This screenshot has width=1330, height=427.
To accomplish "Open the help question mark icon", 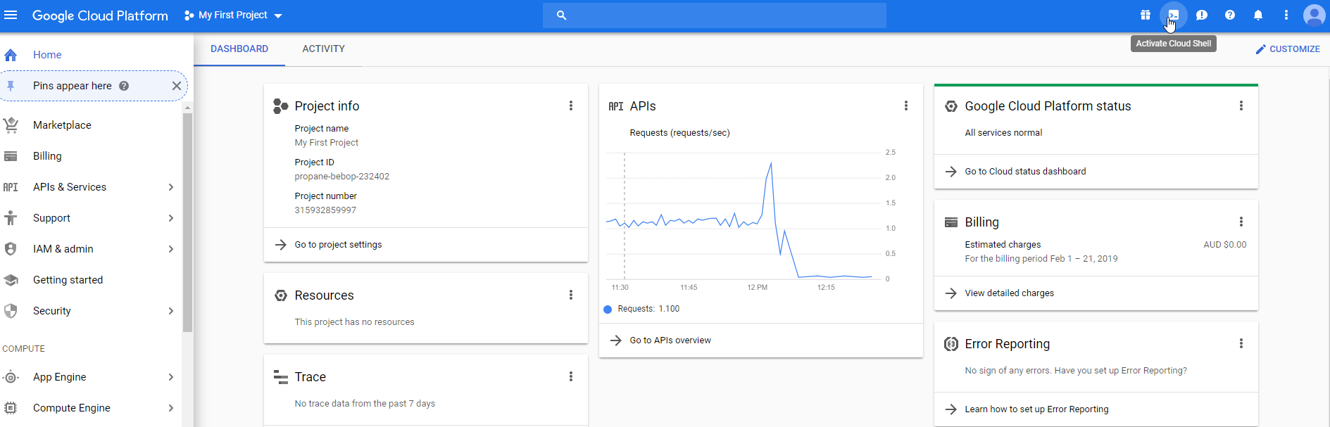I will pos(1230,15).
